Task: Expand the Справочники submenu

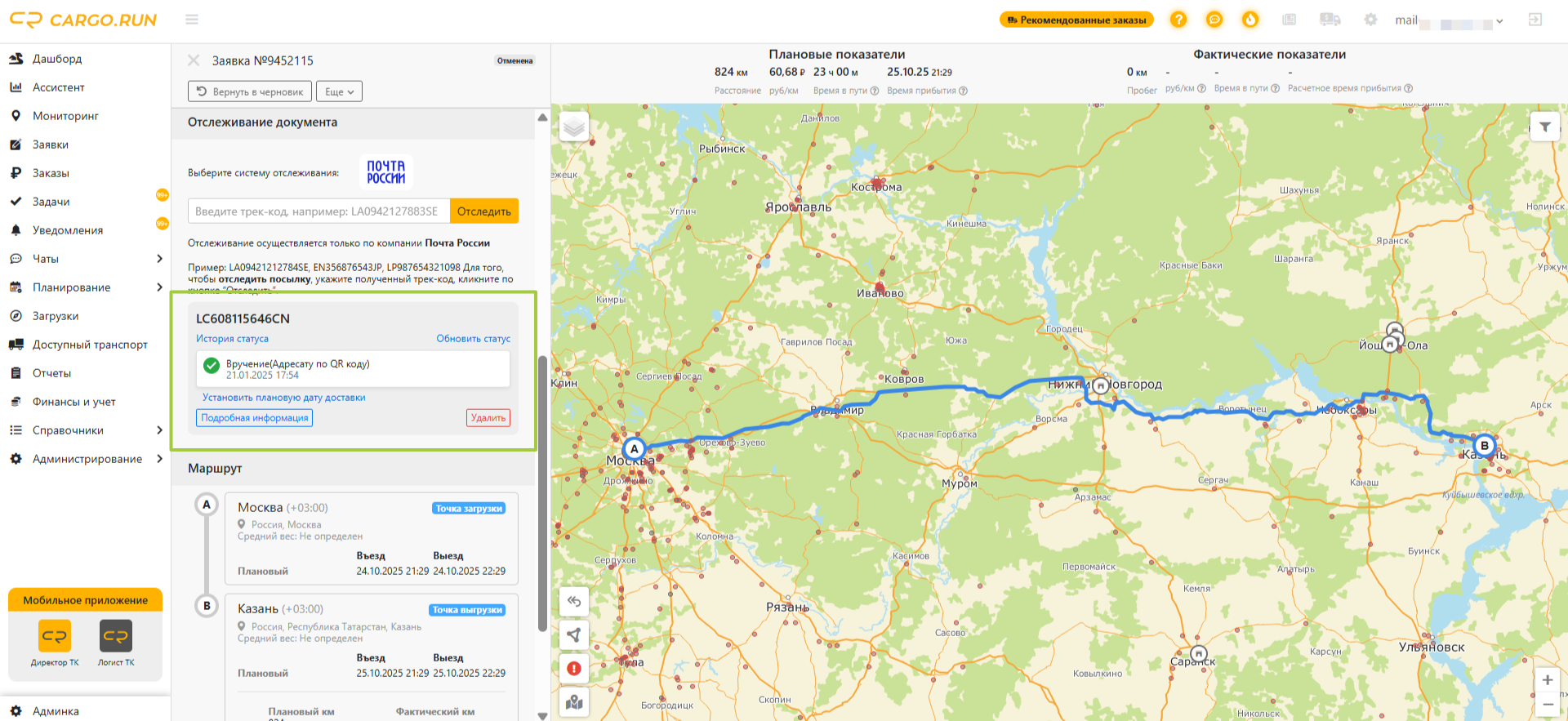Action: pos(159,430)
